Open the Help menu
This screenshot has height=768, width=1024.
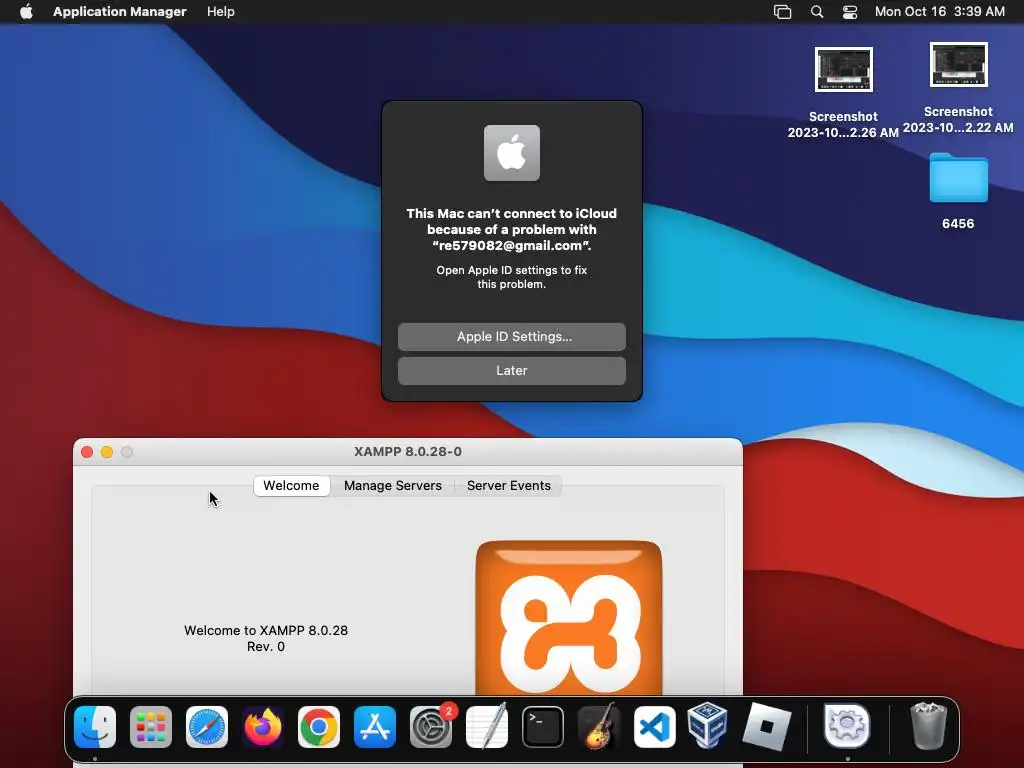221,12
